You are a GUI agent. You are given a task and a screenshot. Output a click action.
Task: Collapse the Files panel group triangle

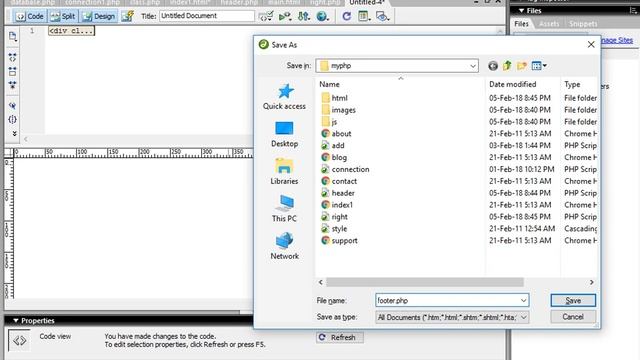point(521,11)
